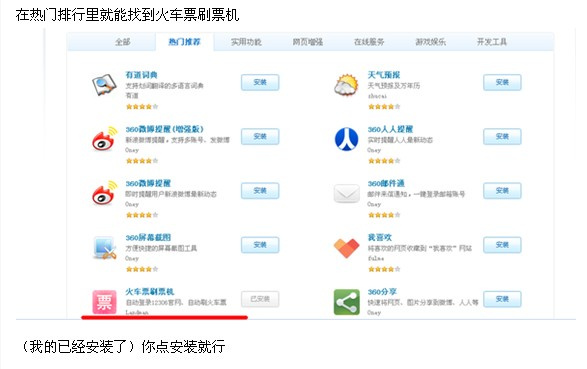Click the 火车票刷票机 pink ticket icon
Screen dimensions: 587x369
tap(104, 302)
